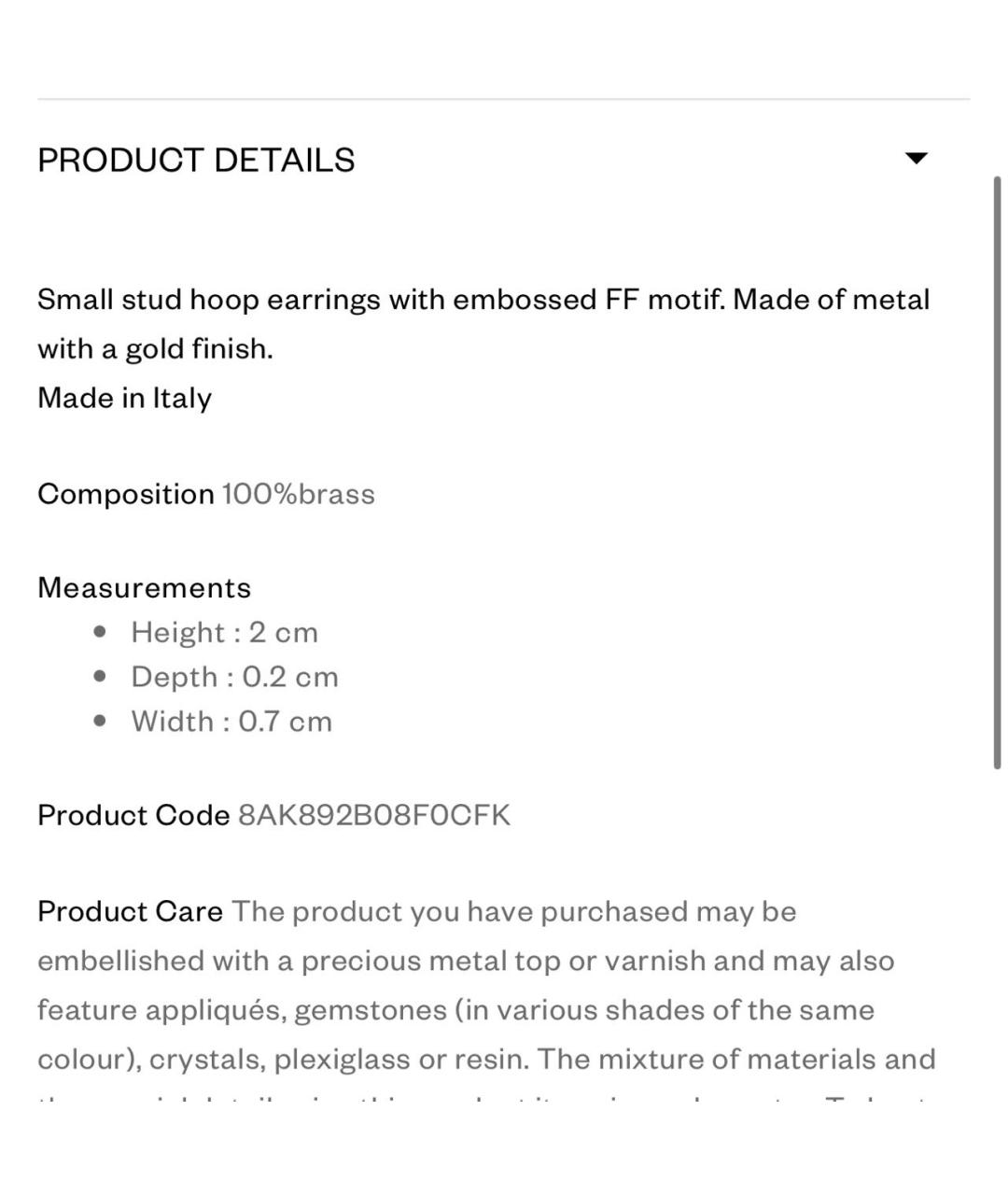The height and width of the screenshot is (1195, 1008).
Task: Click the Product Care label
Action: (130, 911)
